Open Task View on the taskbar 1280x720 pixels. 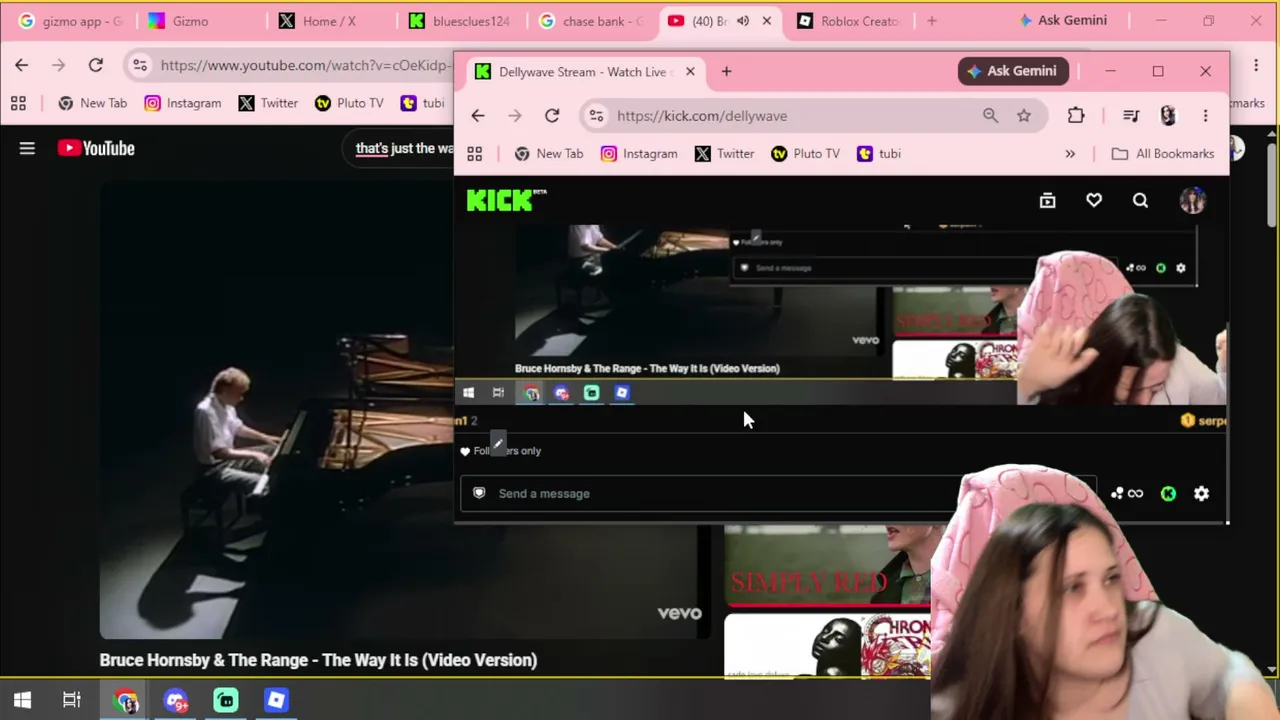(72, 700)
